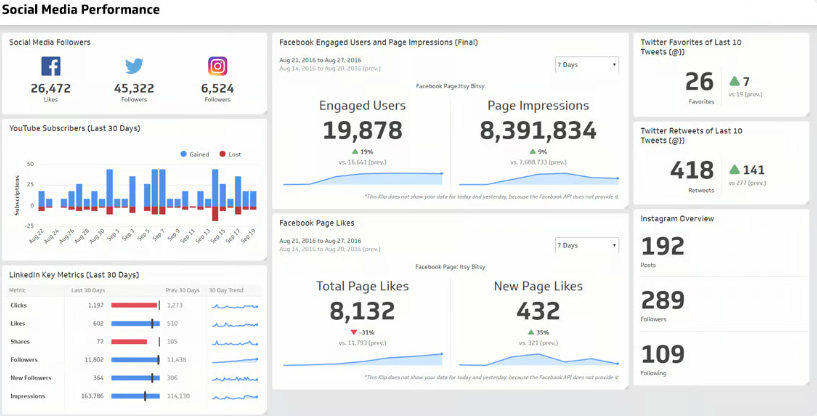
Task: Click the green up arrow at 35%
Action: (x=531, y=332)
